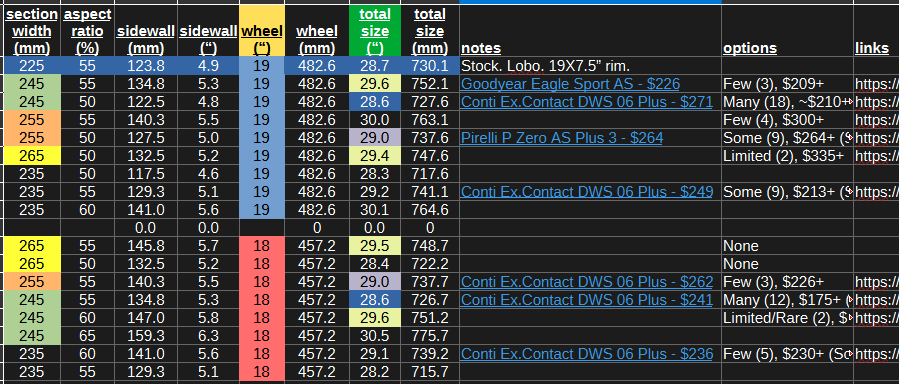The width and height of the screenshot is (899, 384).
Task: Select the highlighted 29.4 cell
Action: pos(375,156)
